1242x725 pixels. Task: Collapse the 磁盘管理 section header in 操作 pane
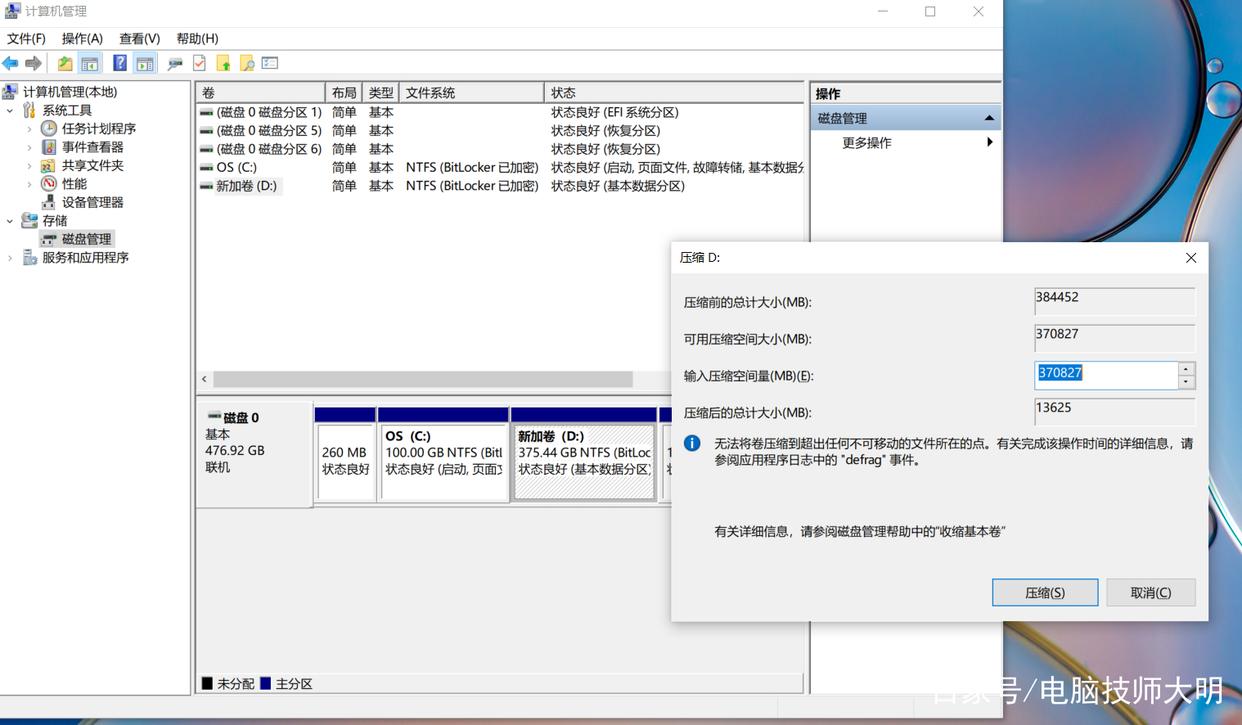pyautogui.click(x=988, y=117)
